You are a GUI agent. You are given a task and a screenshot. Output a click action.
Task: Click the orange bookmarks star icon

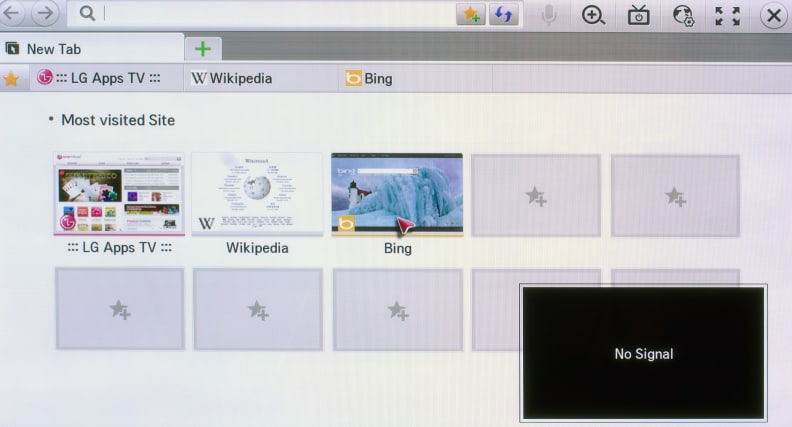tap(11, 79)
